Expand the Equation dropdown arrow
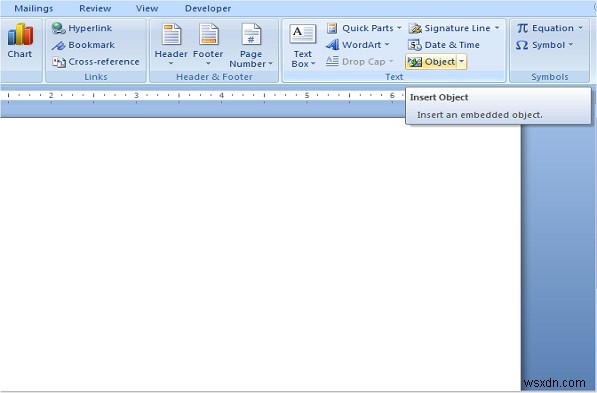The image size is (597, 393). (x=580, y=28)
